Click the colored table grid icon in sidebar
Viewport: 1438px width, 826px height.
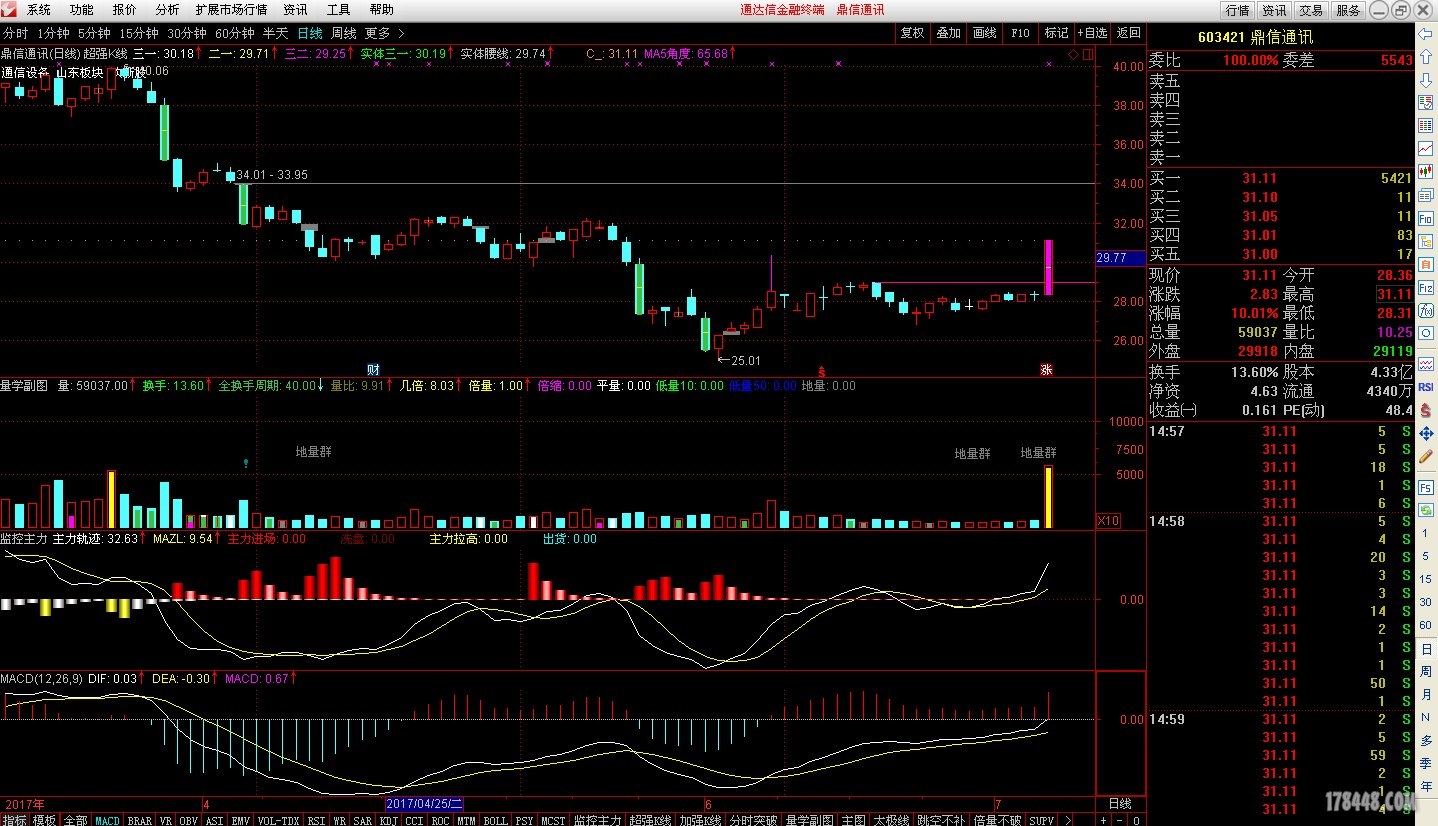click(x=1426, y=126)
